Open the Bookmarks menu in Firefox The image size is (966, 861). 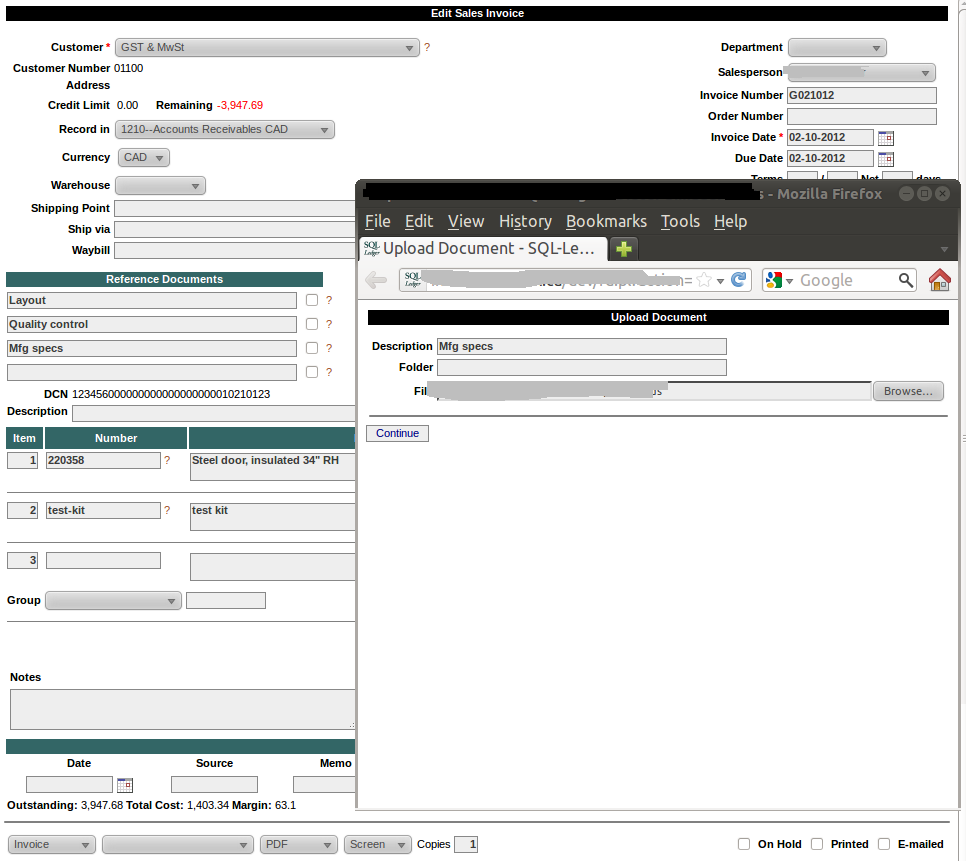[606, 221]
